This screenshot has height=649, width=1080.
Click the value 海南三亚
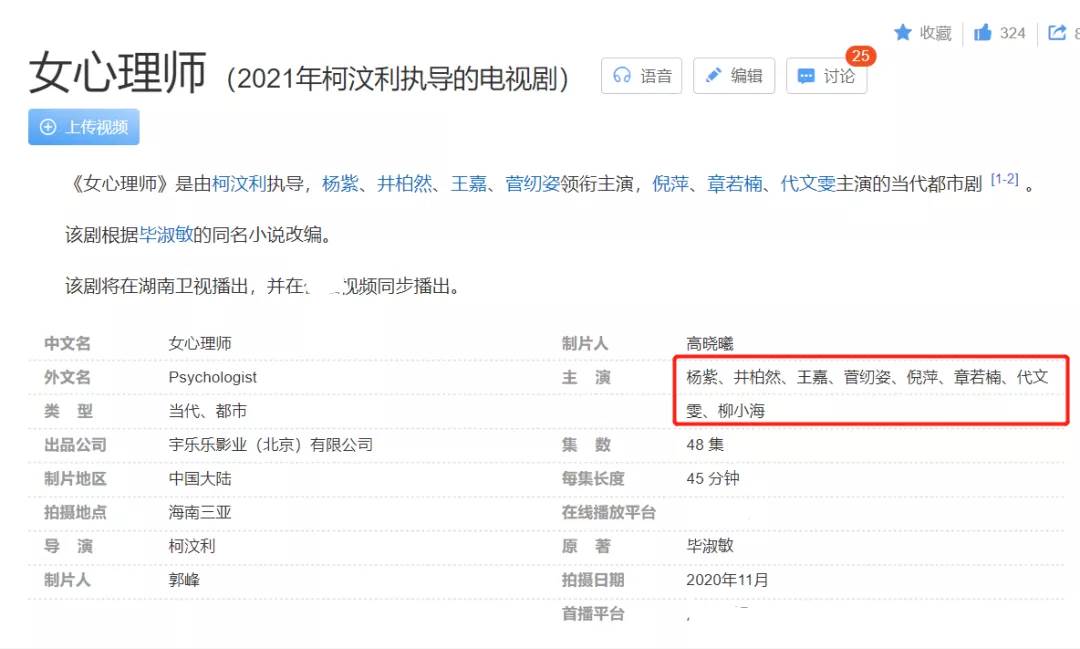[x=200, y=512]
